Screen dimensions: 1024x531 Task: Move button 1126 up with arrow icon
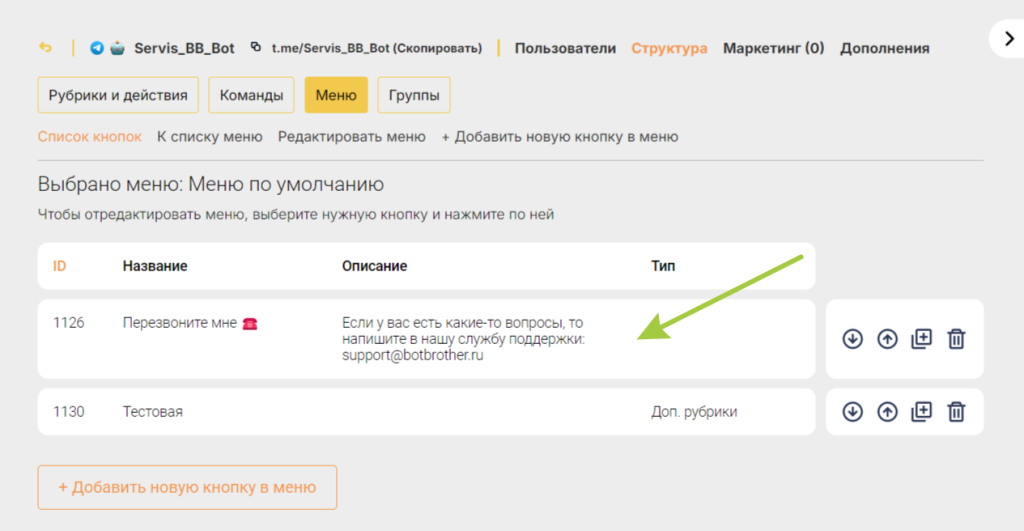[x=887, y=339]
